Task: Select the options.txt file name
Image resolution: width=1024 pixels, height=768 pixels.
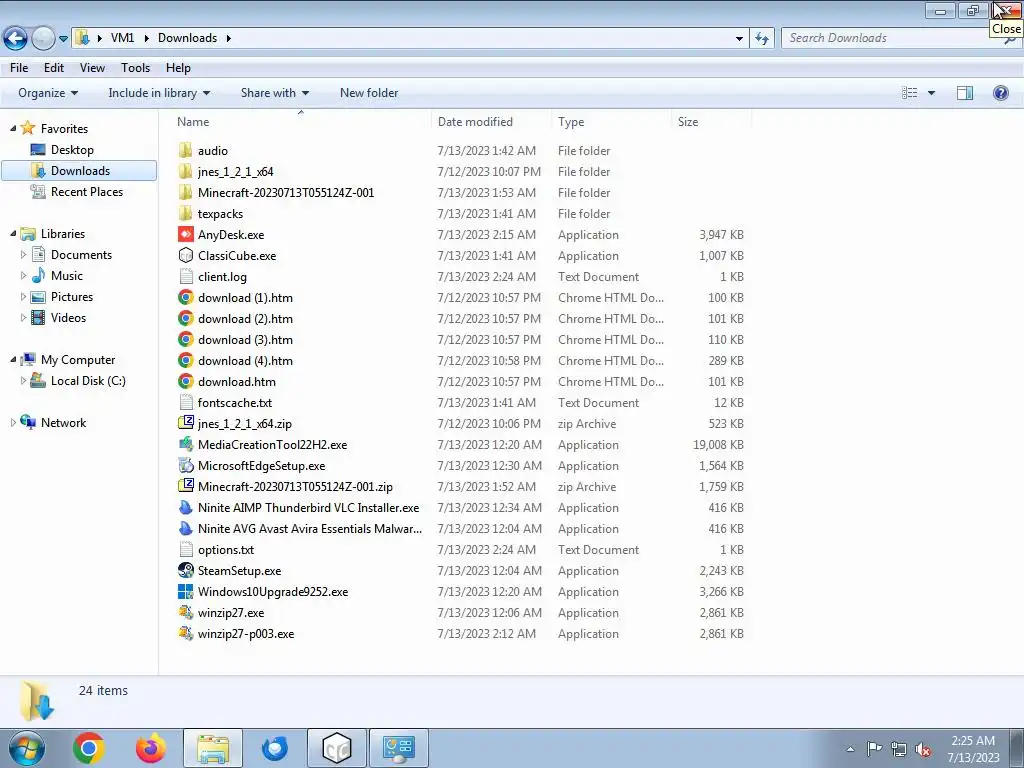Action: click(226, 549)
